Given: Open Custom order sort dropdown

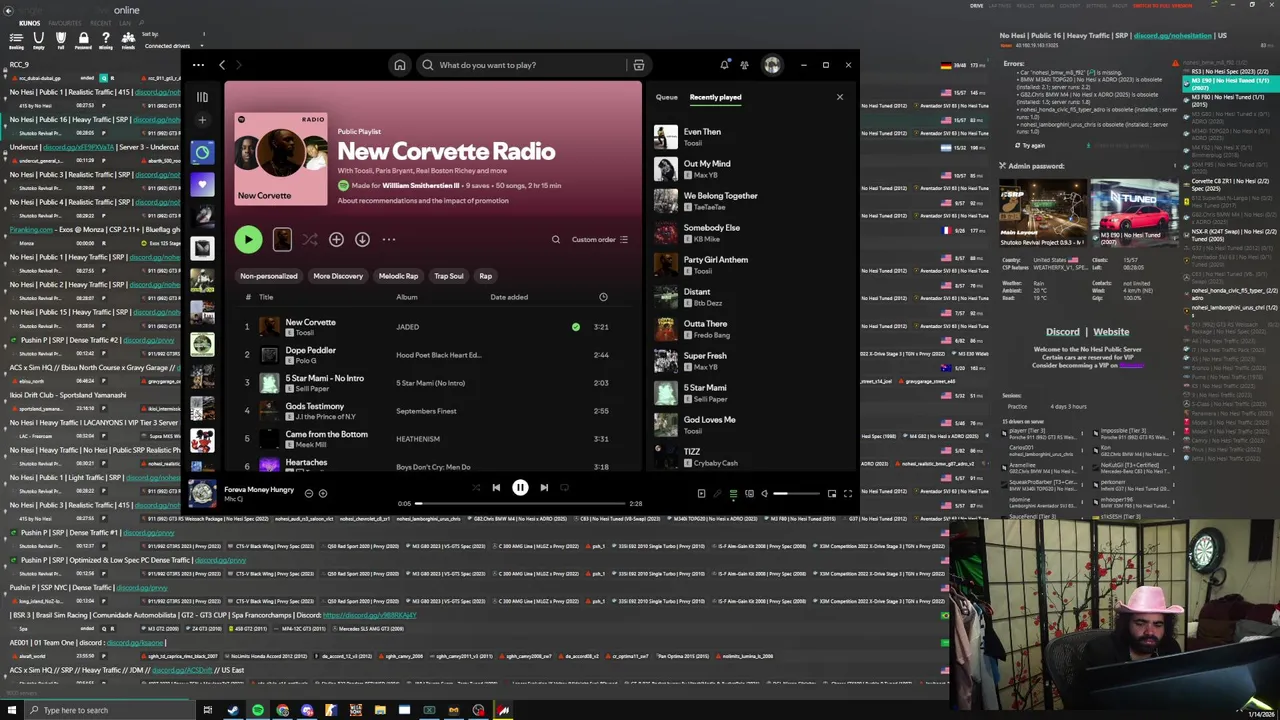Looking at the screenshot, I should click(600, 239).
